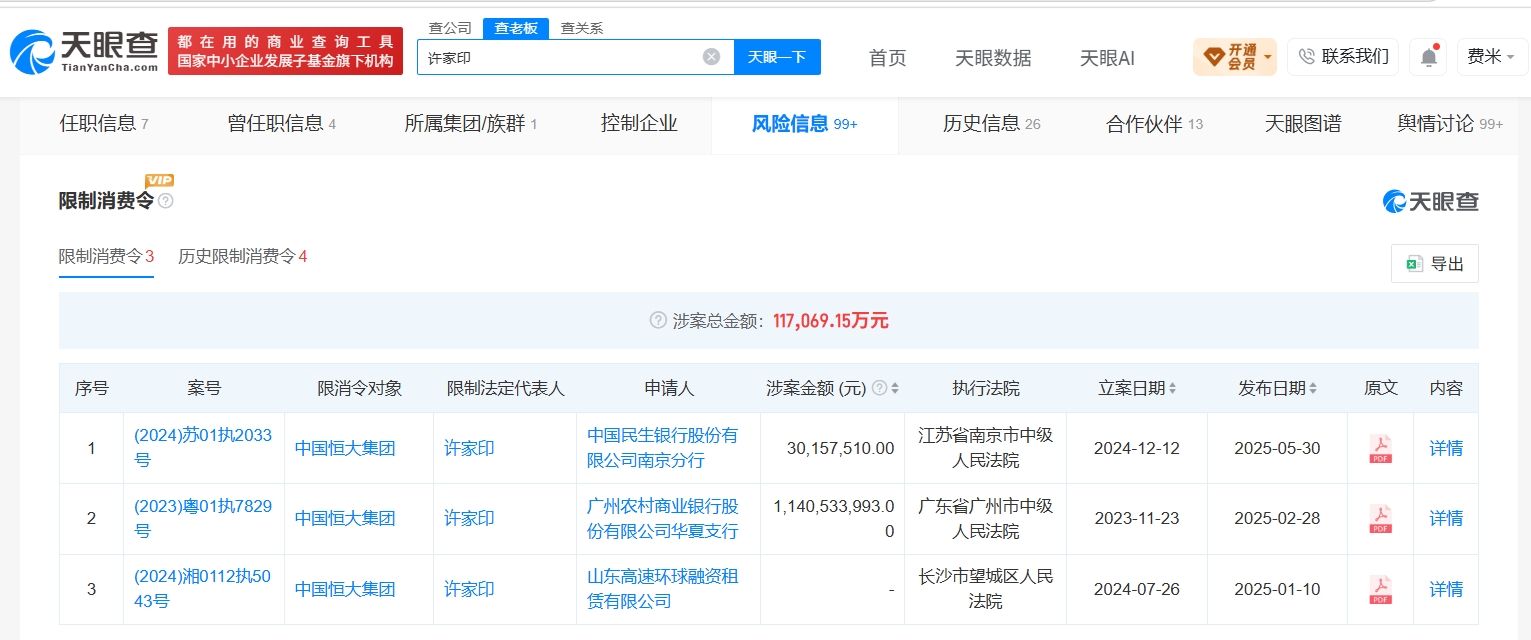This screenshot has width=1531, height=640.
Task: Select the 查公司 search tab
Action: [449, 28]
